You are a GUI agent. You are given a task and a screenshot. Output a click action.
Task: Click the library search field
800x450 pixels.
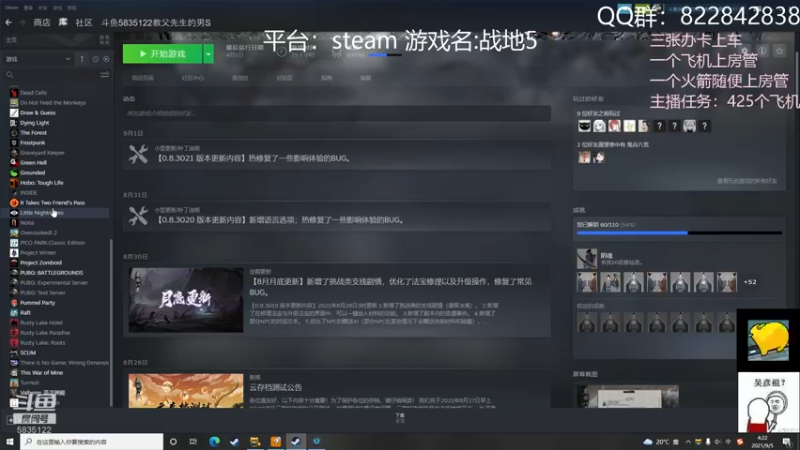(56, 75)
